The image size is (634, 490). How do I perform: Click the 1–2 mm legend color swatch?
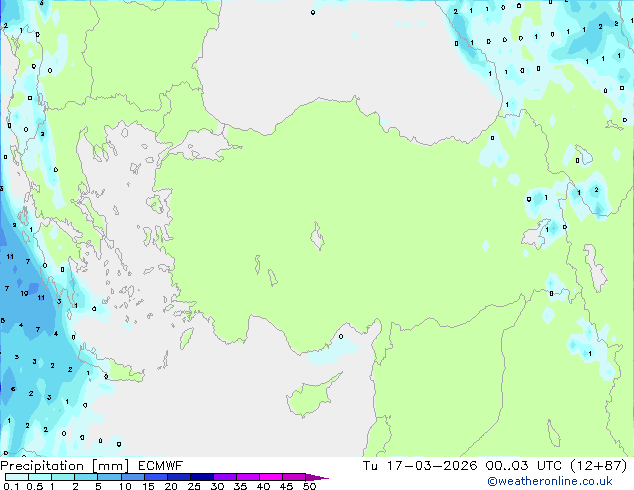coord(63,477)
